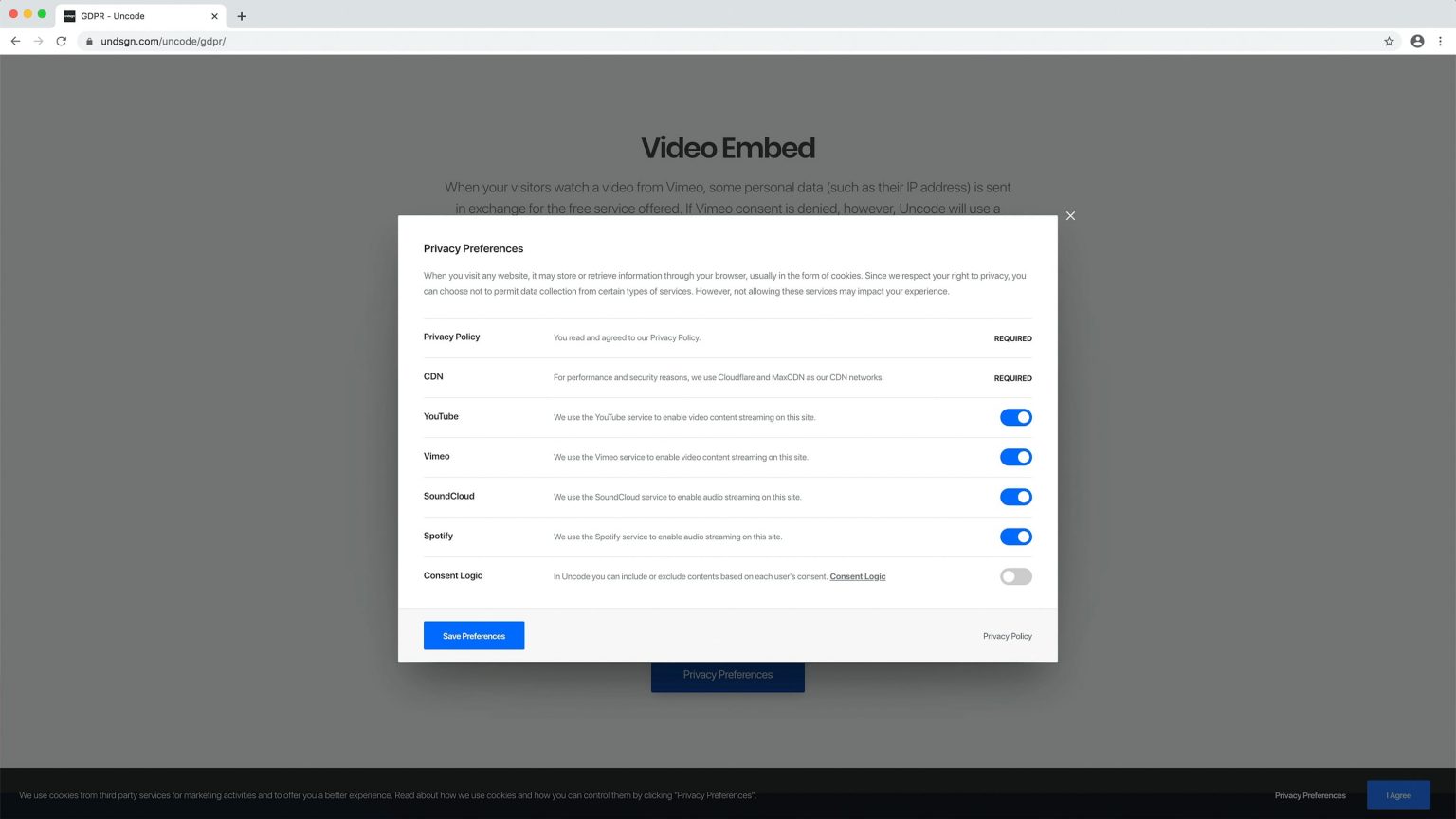Open Privacy Policy from the modal footer
Image resolution: width=1456 pixels, height=819 pixels.
(1007, 636)
